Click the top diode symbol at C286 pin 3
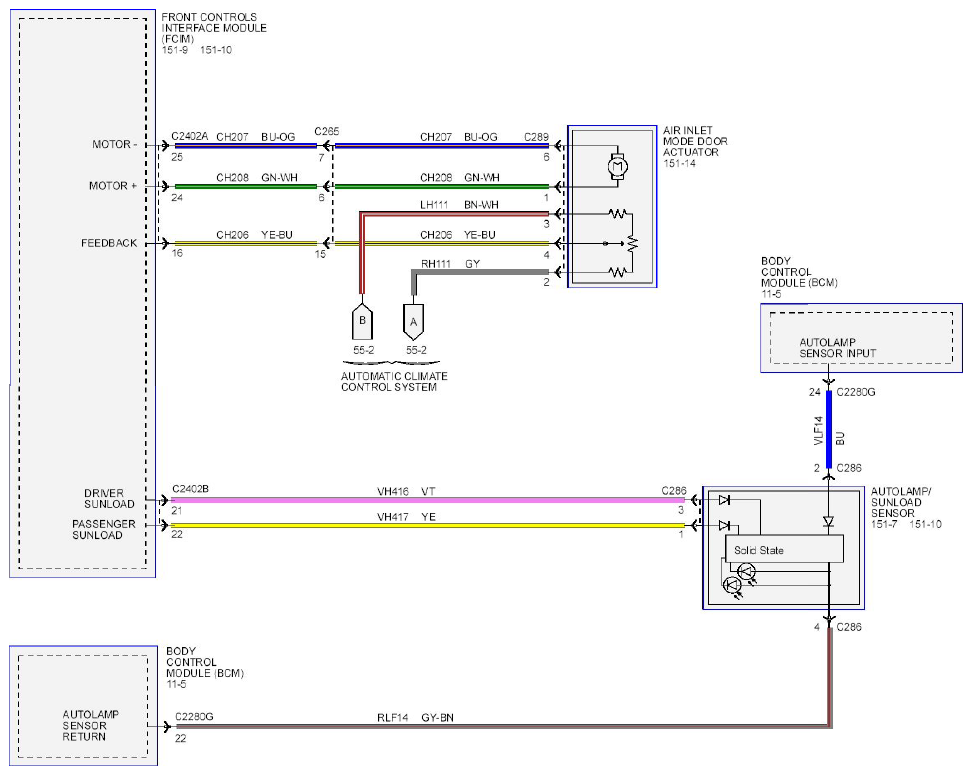The height and width of the screenshot is (775, 972). tap(723, 500)
